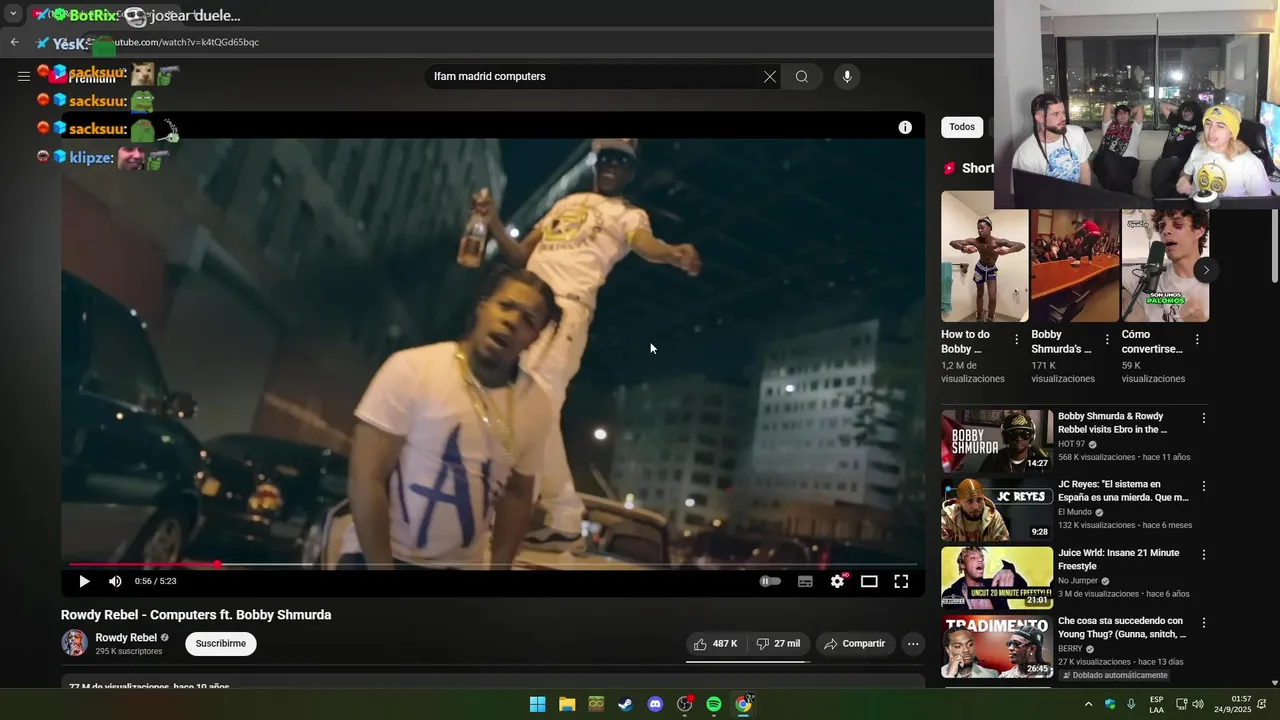The width and height of the screenshot is (1280, 720).
Task: Open the three-dot more actions under video
Action: click(913, 644)
